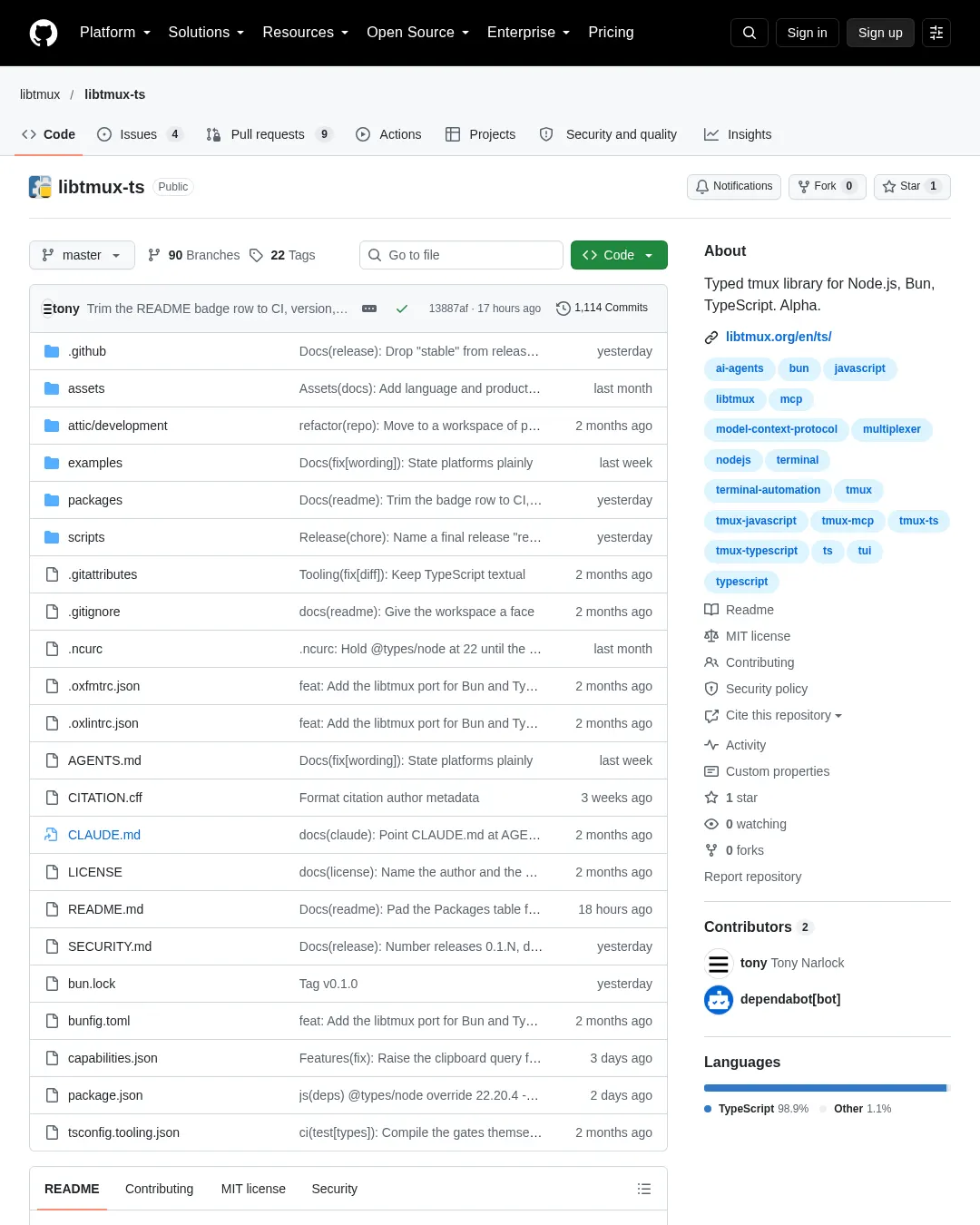Switch to the Issues tab
The width and height of the screenshot is (980, 1225).
click(140, 134)
